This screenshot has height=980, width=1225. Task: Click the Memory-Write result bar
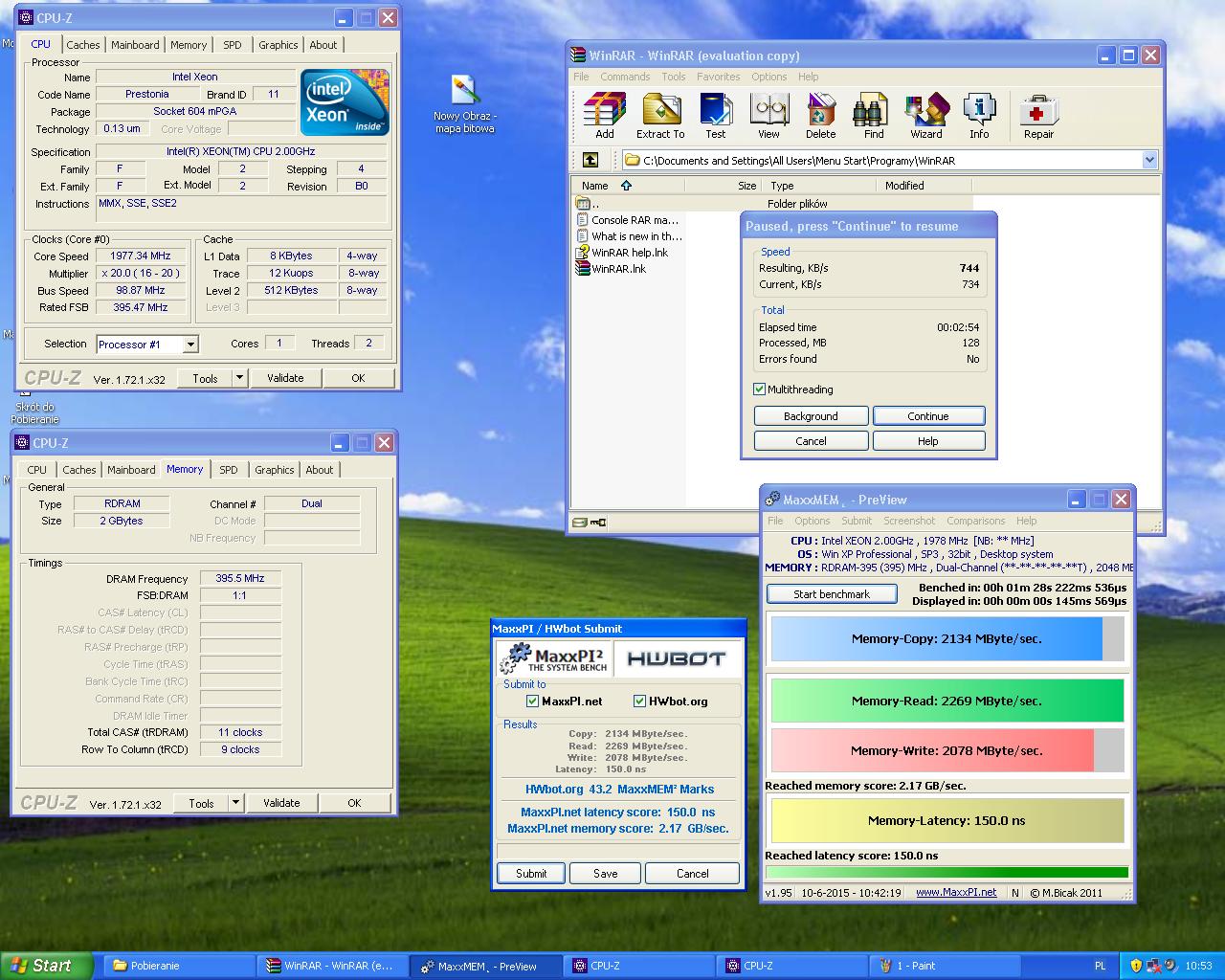coord(947,750)
